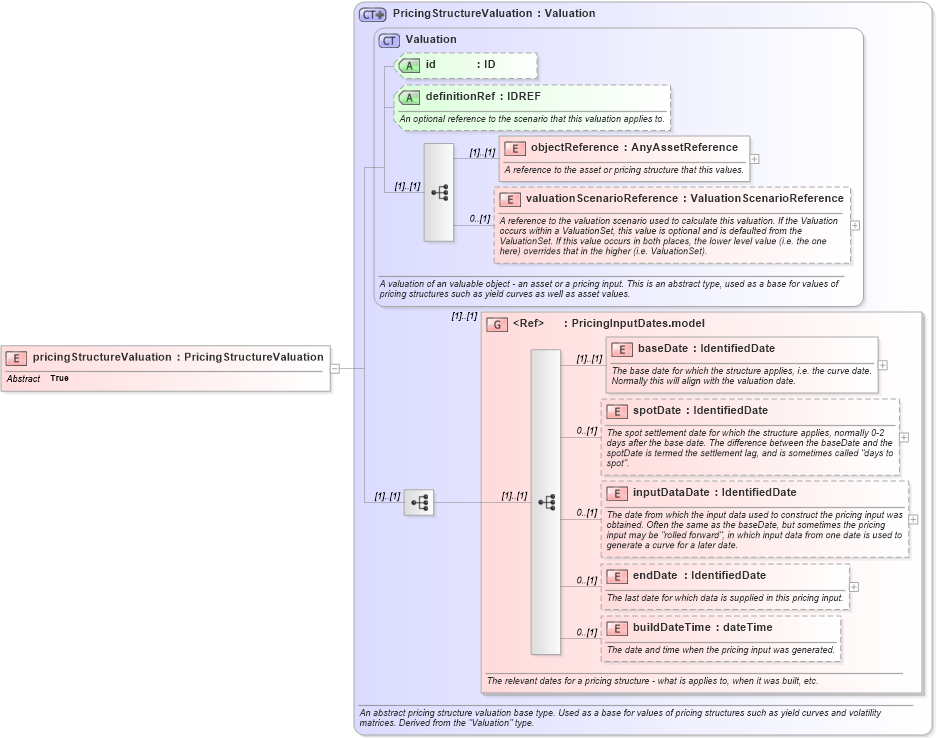Click the E icon of inputDataDate
This screenshot has height=738, width=937.
coord(617,492)
